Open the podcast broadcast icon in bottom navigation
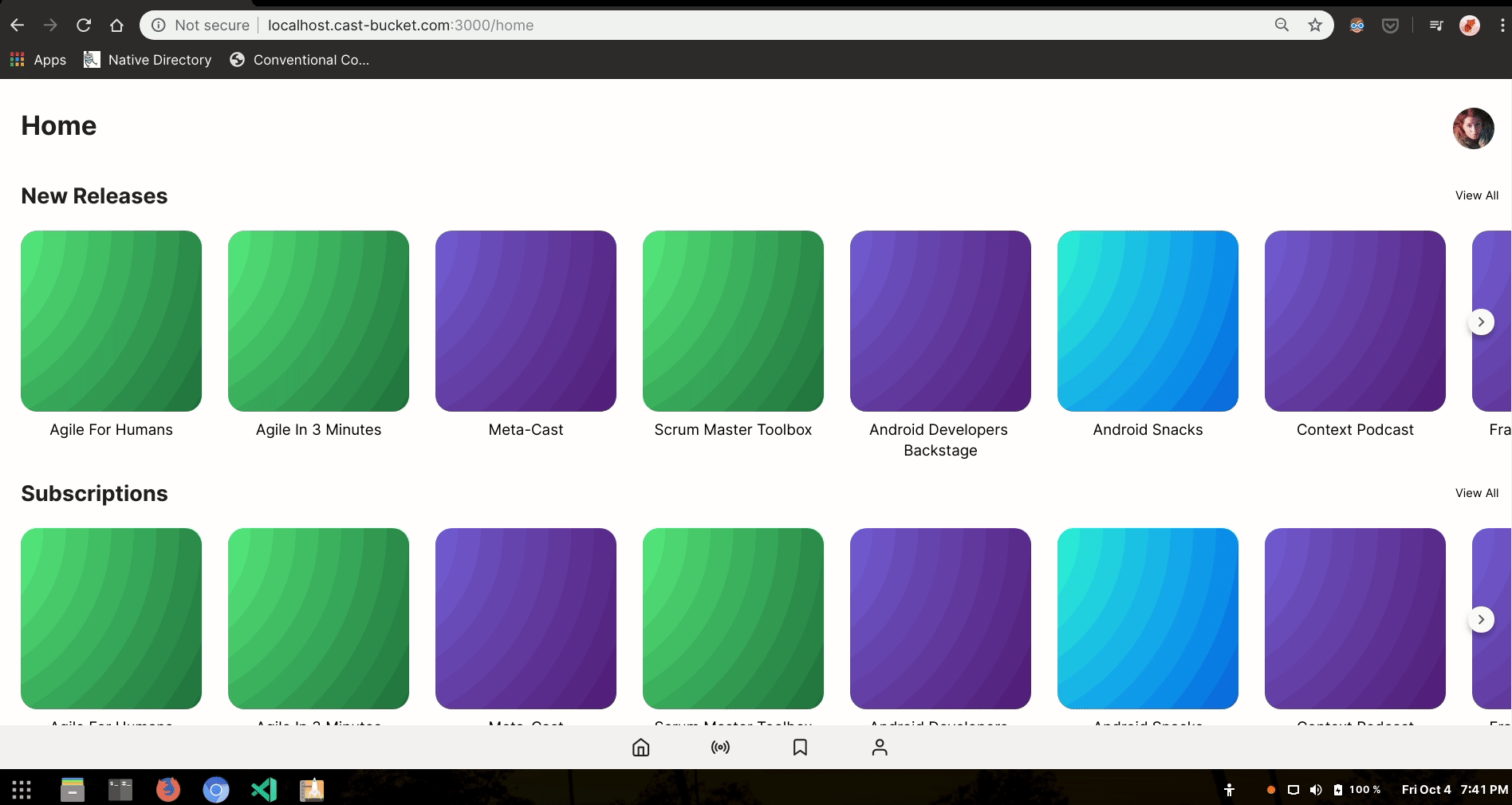1512x805 pixels. click(x=720, y=748)
